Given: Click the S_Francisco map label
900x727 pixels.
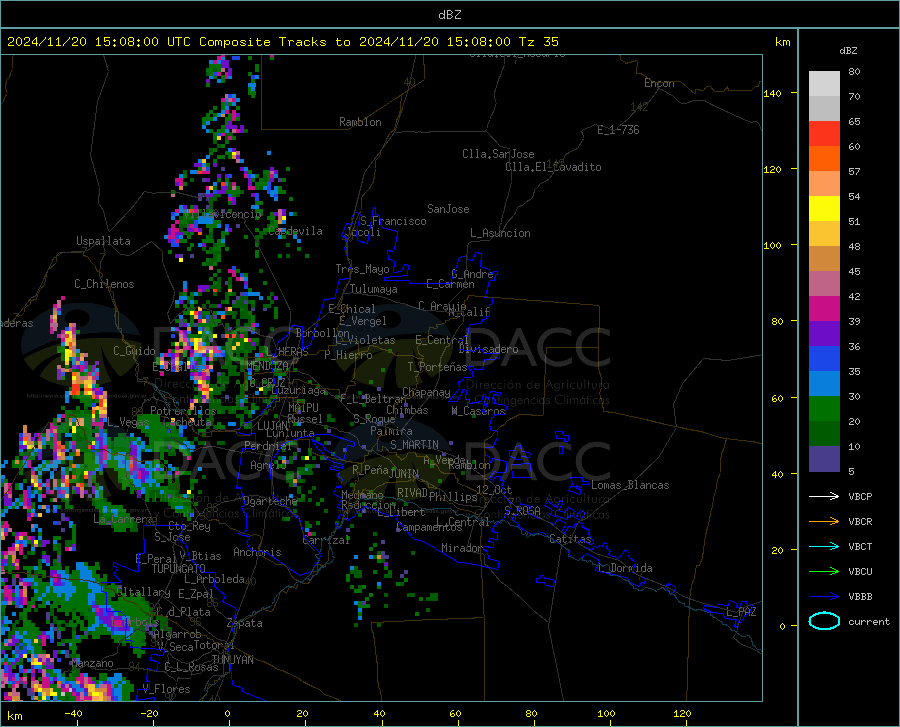Looking at the screenshot, I should [x=393, y=221].
